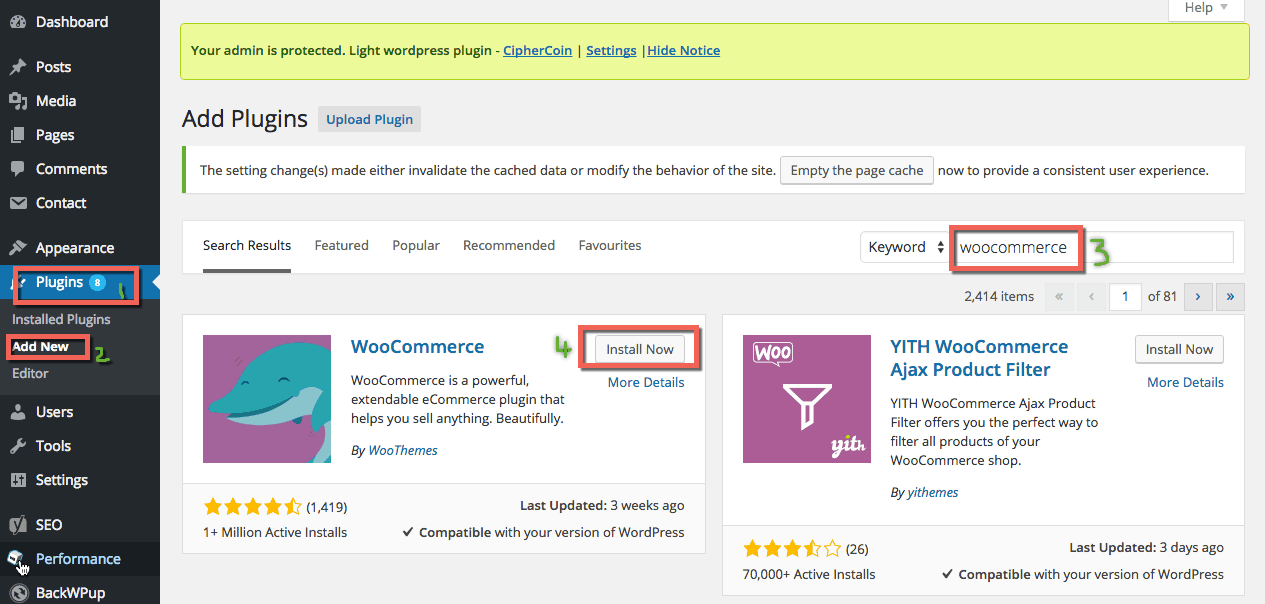1265x604 pixels.
Task: Click Empty the page cache button
Action: pos(857,171)
